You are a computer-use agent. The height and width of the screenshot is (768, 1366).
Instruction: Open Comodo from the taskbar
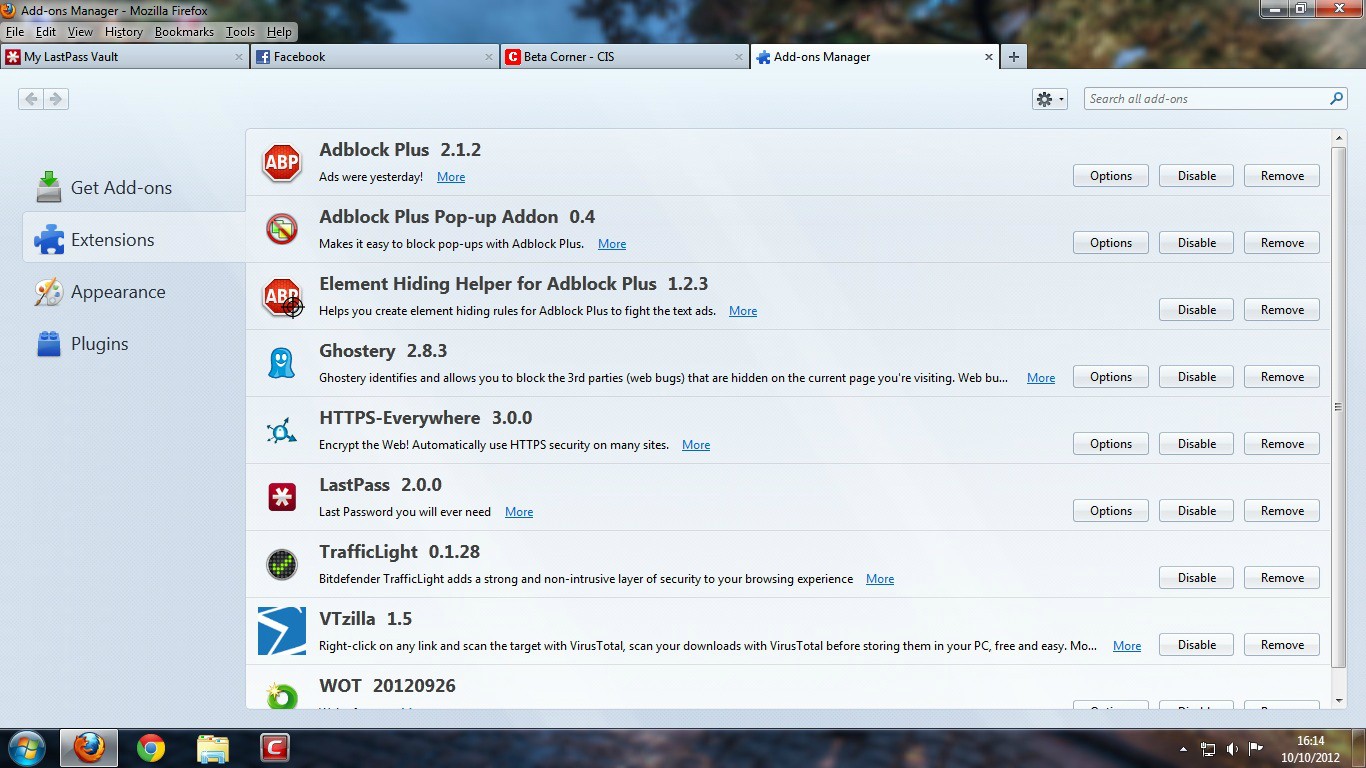274,748
